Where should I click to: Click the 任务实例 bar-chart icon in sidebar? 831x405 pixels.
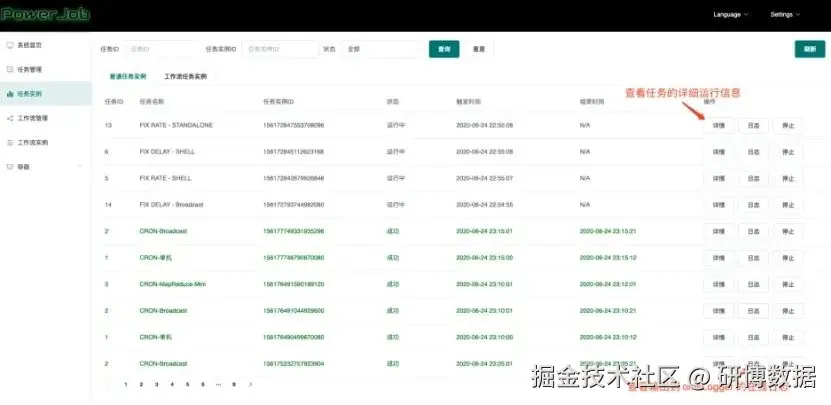pos(10,94)
